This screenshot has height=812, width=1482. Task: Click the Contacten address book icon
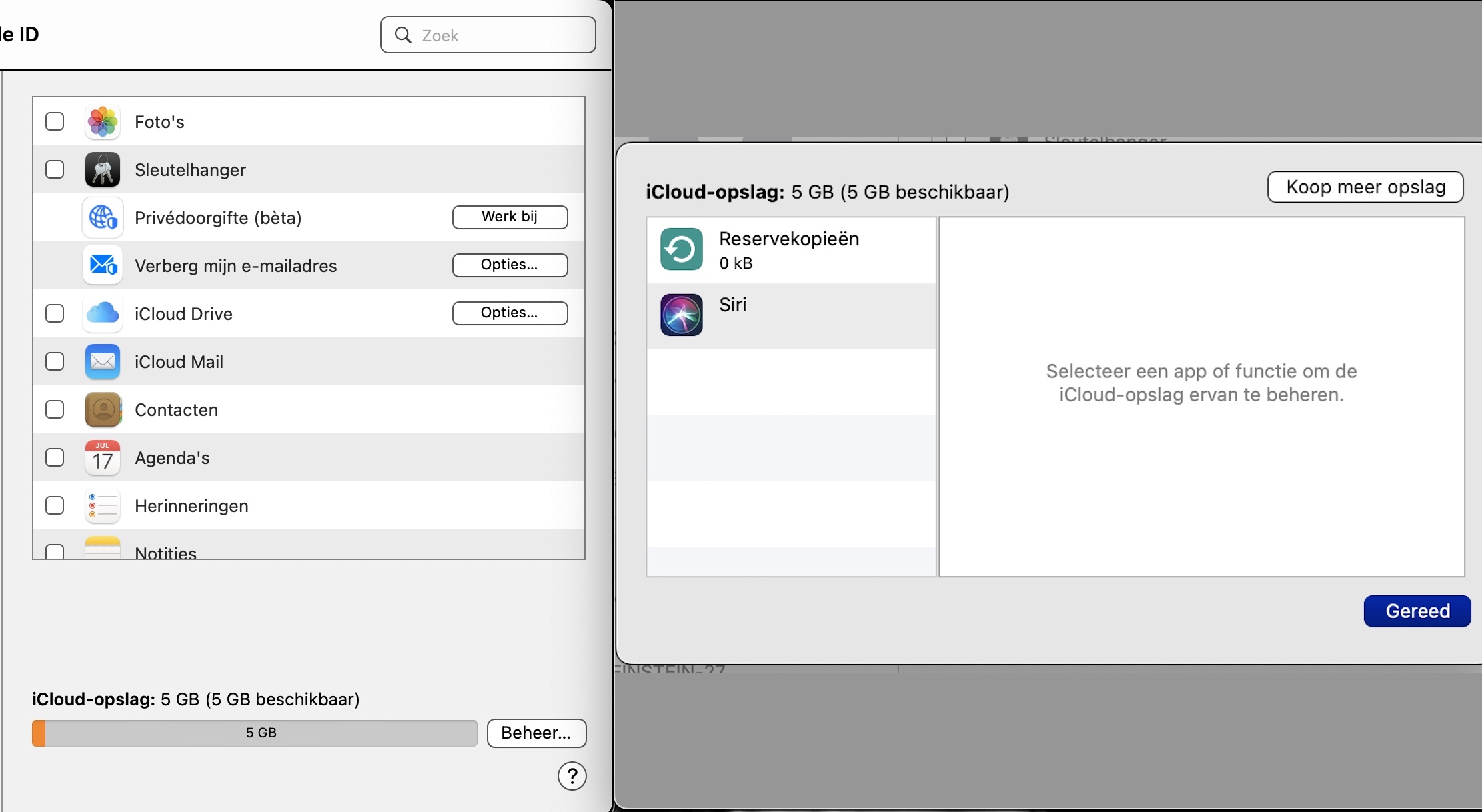coord(103,409)
